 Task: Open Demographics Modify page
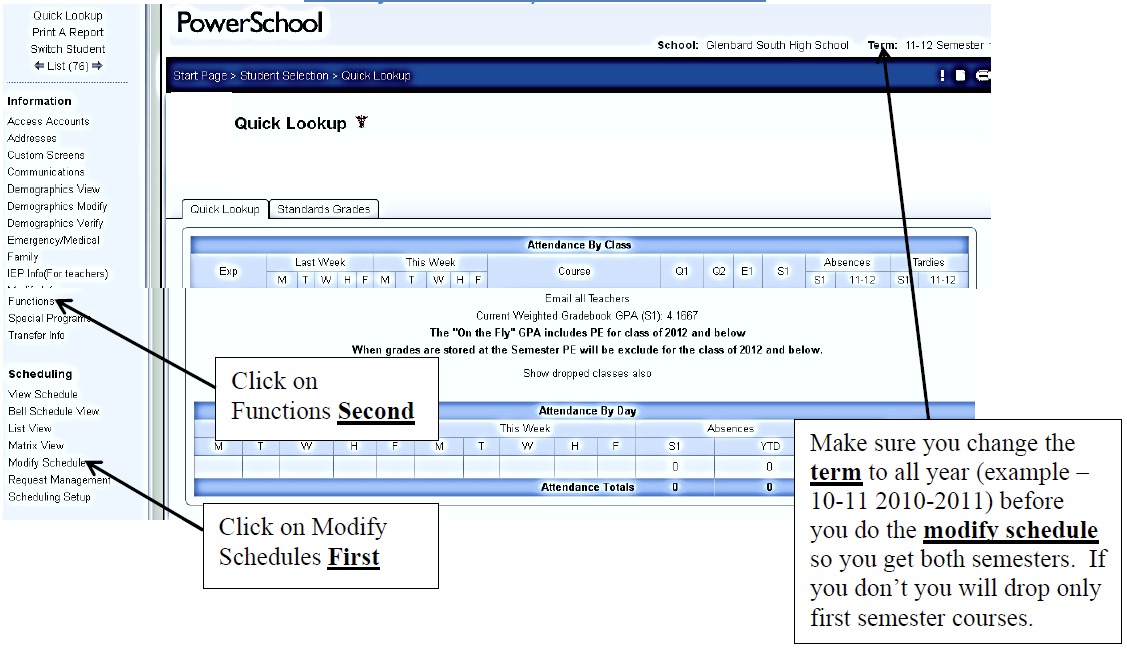pyautogui.click(x=57, y=206)
